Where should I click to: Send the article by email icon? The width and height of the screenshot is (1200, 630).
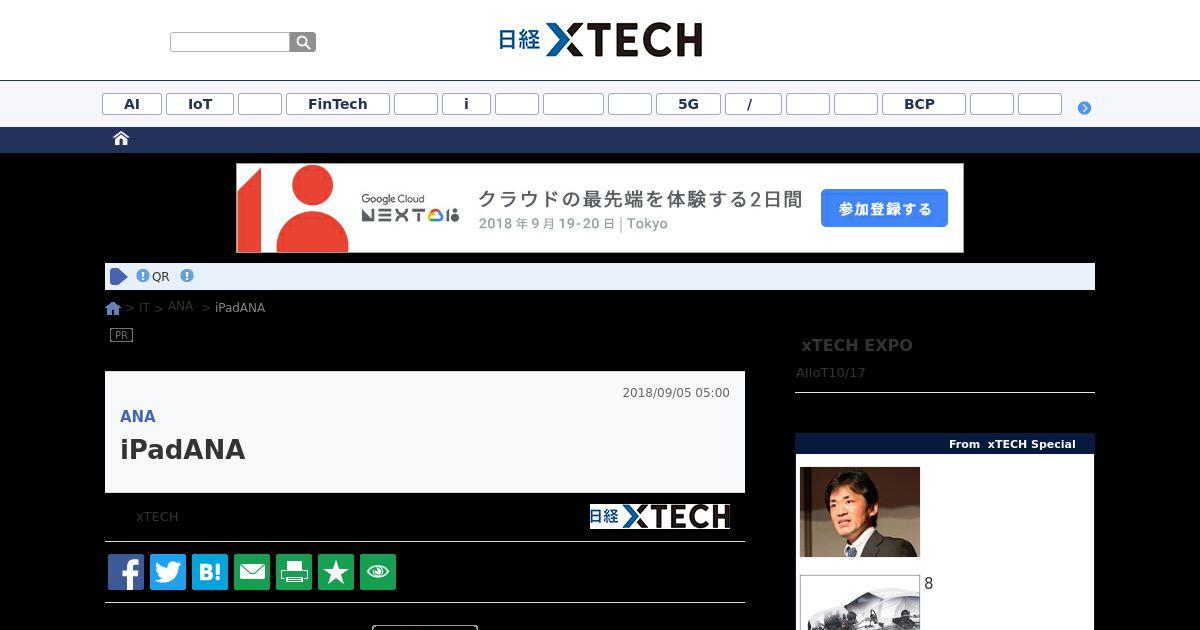tap(252, 572)
